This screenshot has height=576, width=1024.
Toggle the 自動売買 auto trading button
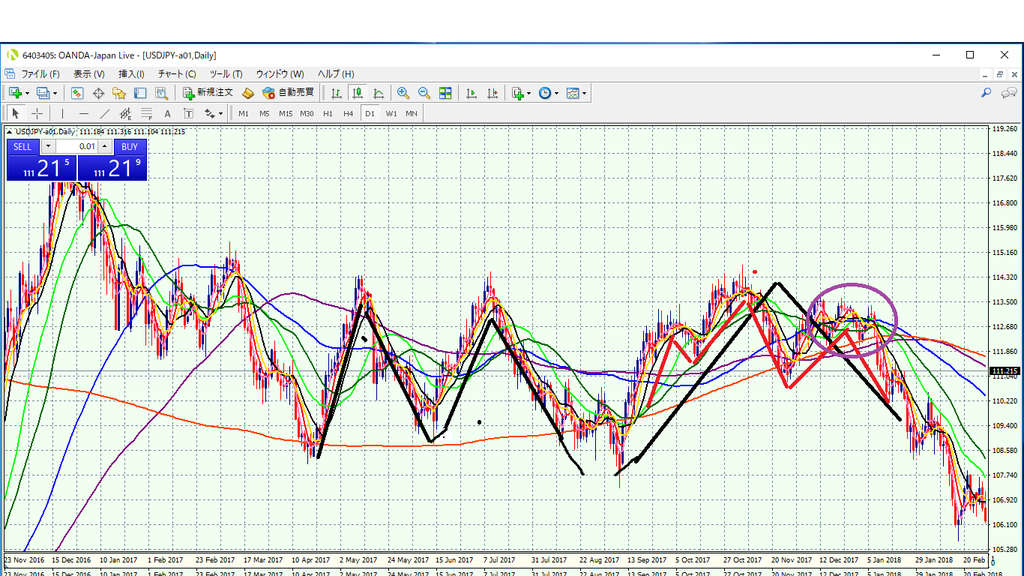tap(288, 93)
